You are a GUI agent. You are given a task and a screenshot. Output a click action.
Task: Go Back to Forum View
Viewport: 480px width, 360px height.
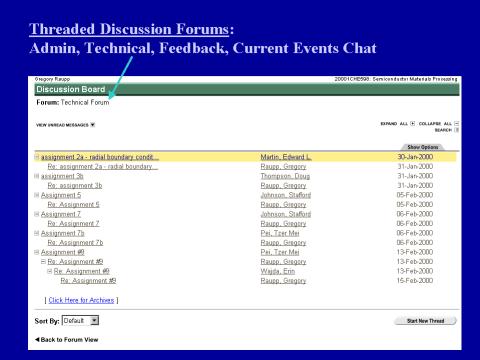[66, 340]
